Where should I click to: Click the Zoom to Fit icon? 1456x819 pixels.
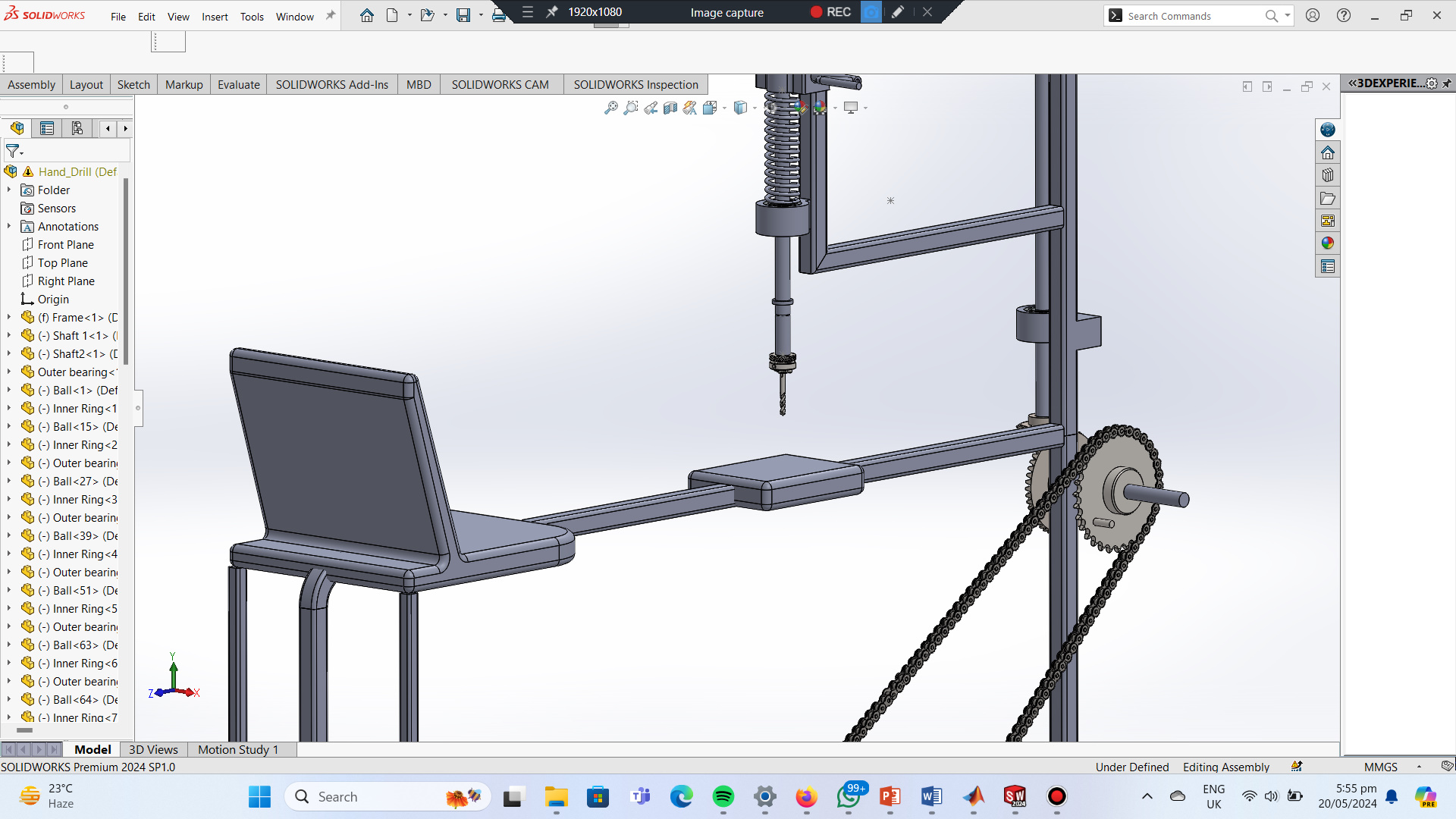610,108
